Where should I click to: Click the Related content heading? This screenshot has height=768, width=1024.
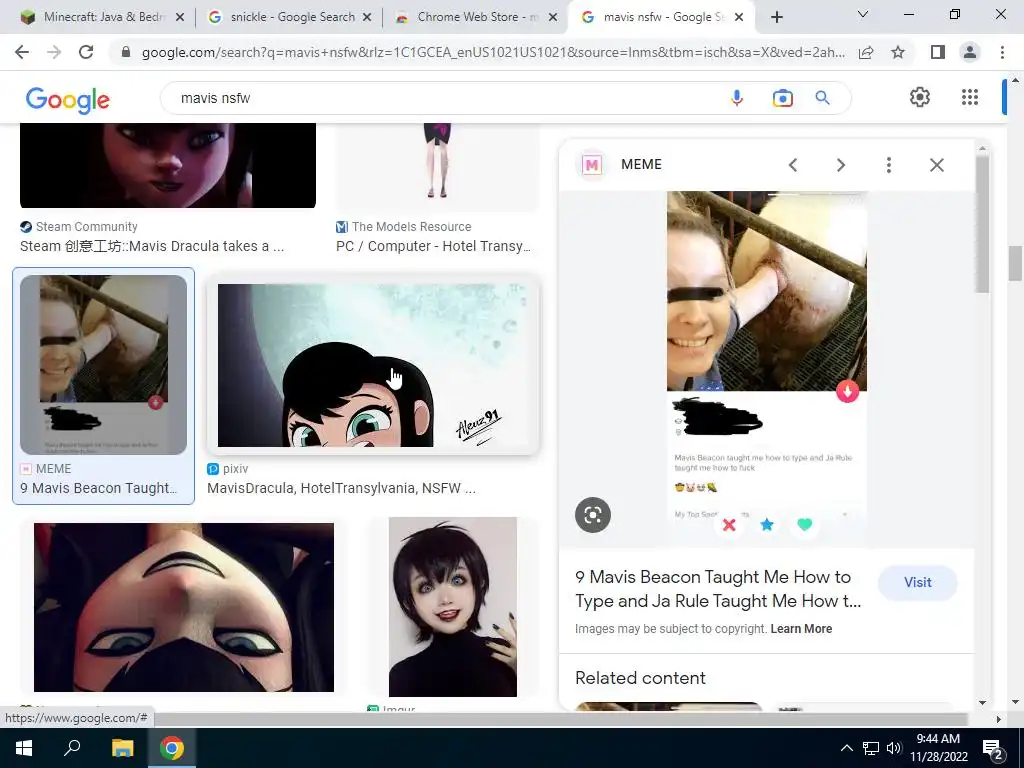coord(640,678)
